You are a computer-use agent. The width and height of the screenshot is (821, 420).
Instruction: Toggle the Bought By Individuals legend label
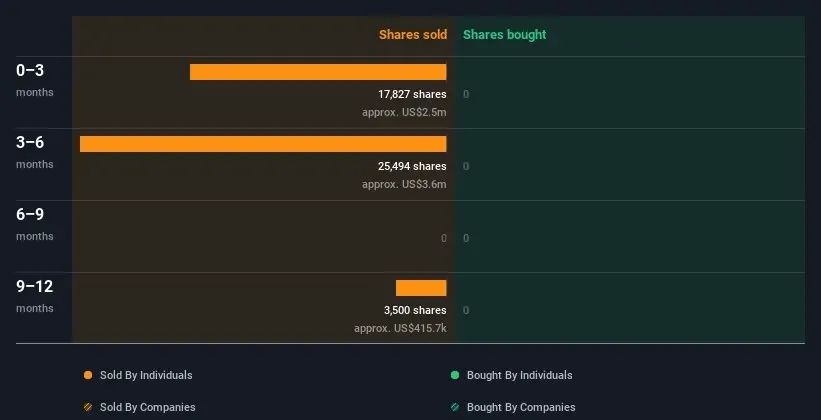[519, 375]
